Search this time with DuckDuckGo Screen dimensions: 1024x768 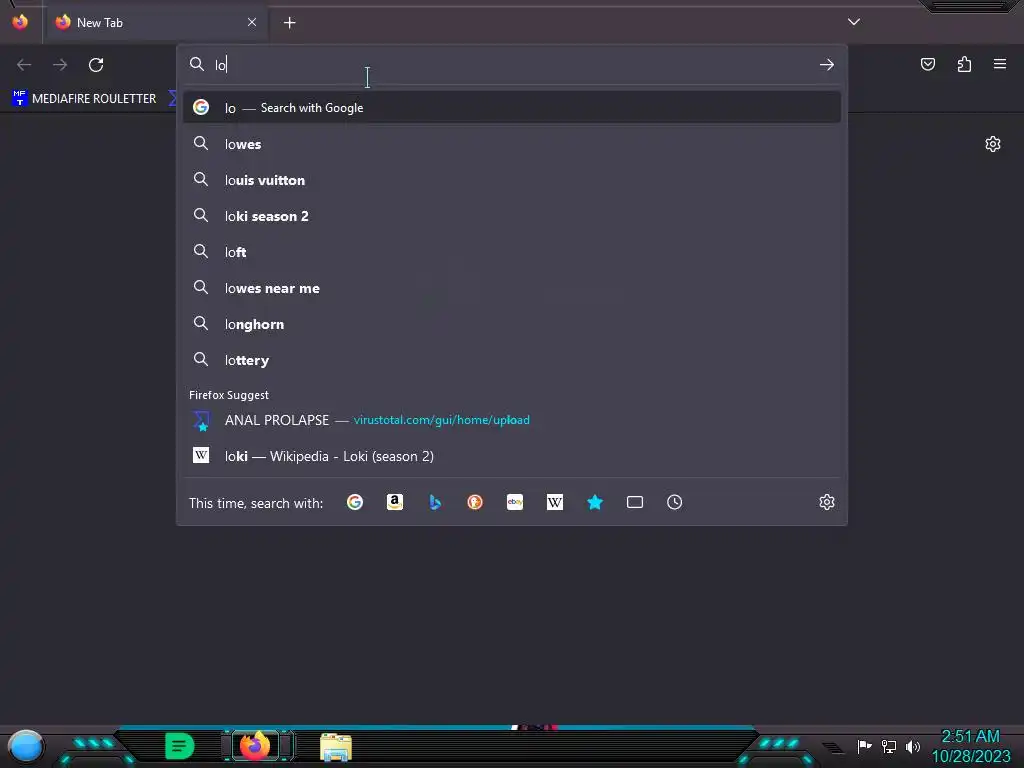[x=475, y=502]
